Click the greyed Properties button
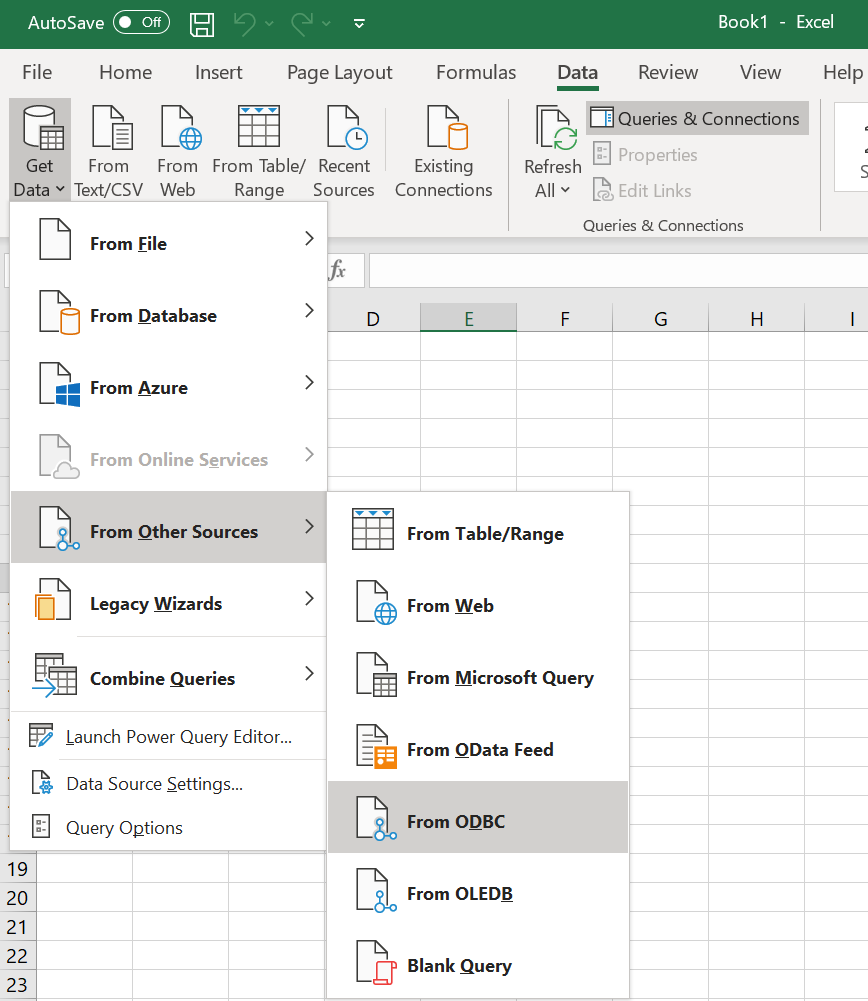868x1001 pixels. point(645,154)
